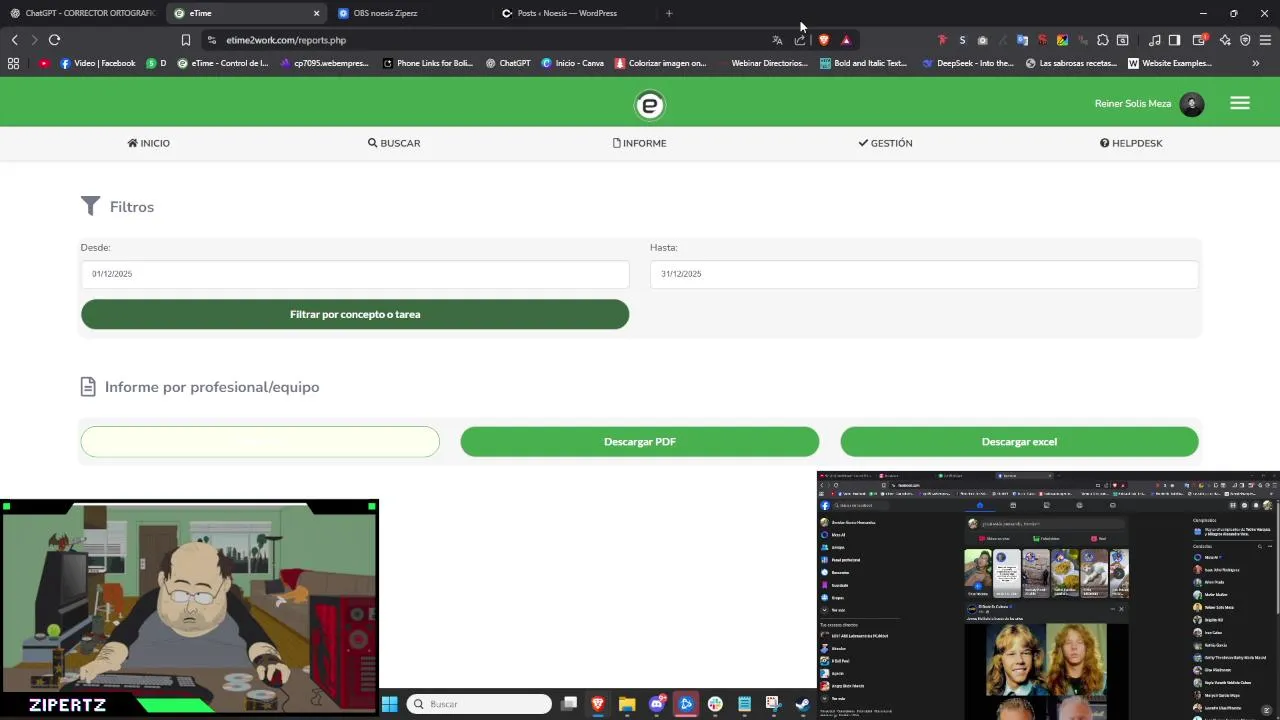
Task: Open the hamburger menu in eTime header
Action: tap(1240, 103)
